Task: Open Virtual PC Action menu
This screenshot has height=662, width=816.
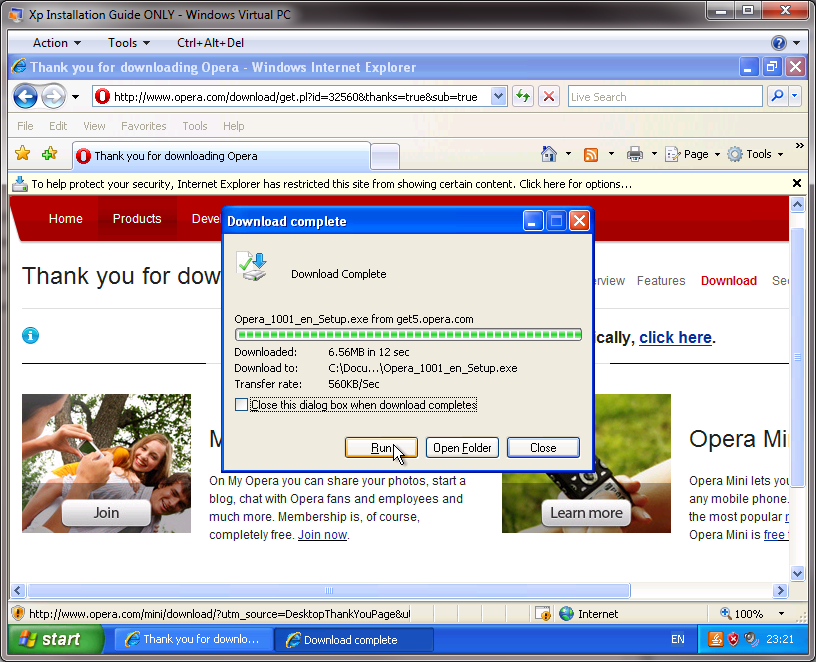Action: [56, 43]
